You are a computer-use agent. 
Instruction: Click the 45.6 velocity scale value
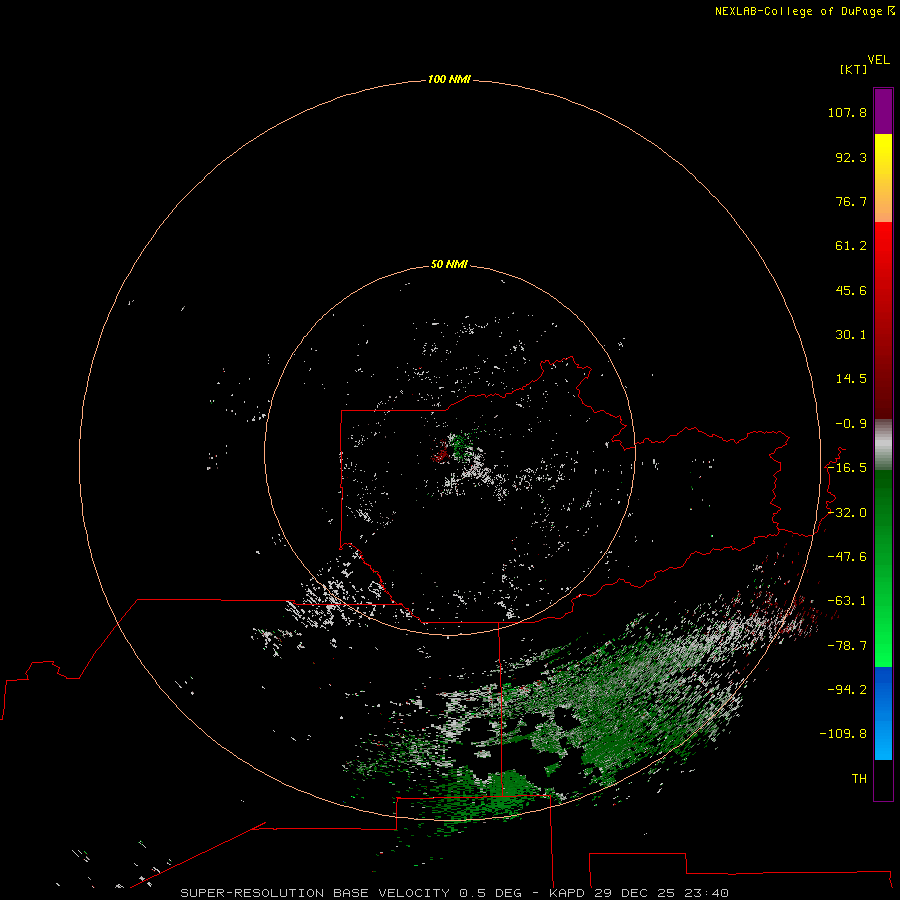click(851, 290)
